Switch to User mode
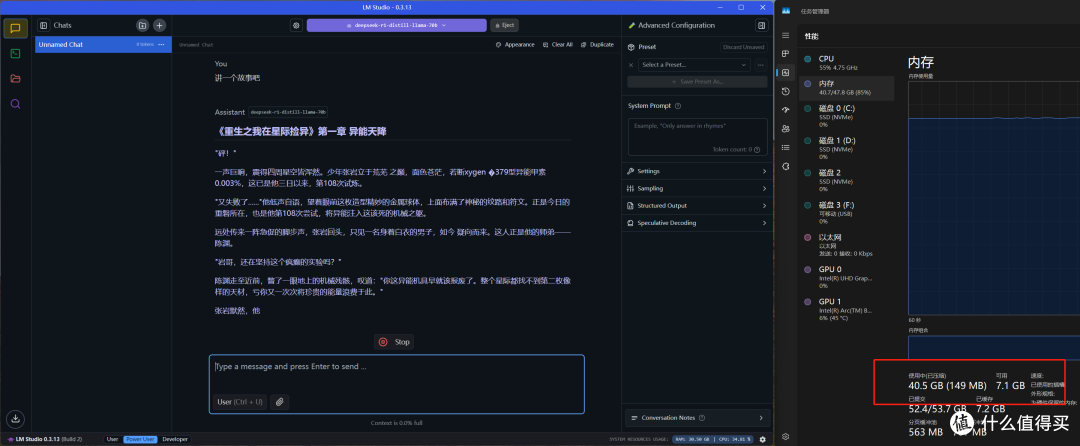The width and height of the screenshot is (1080, 446). (112, 439)
